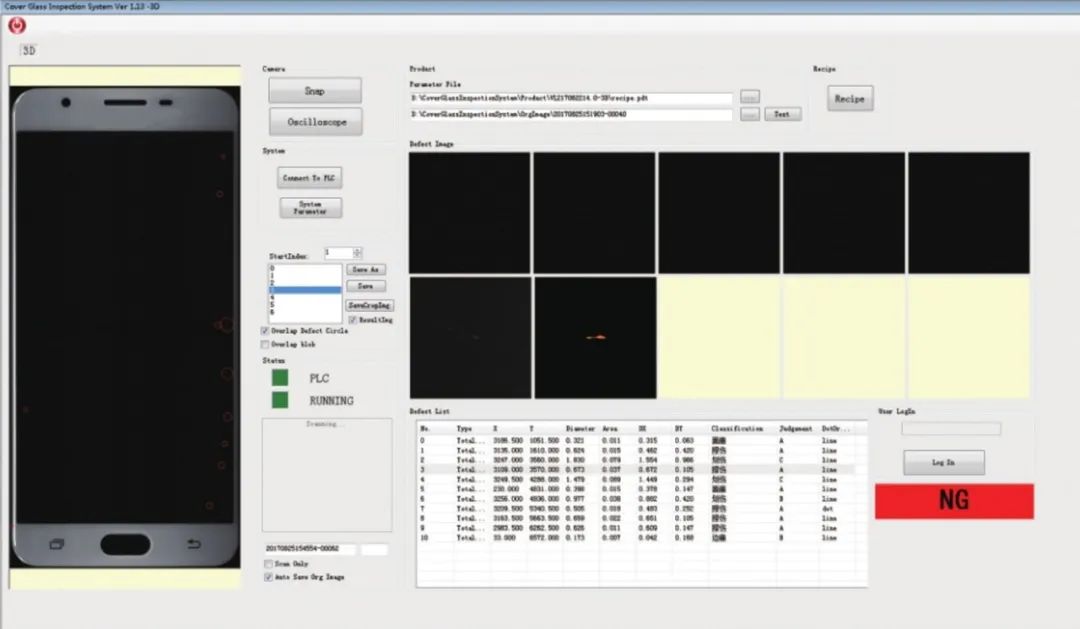1080x629 pixels.
Task: Switch to the 3D tab
Action: [x=29, y=50]
